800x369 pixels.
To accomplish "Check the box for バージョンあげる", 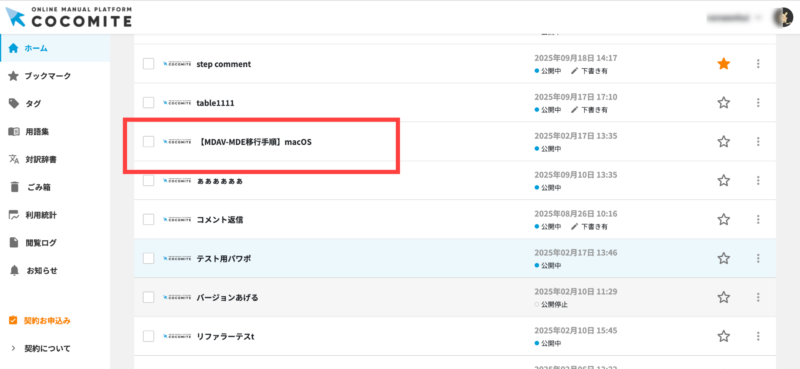I will point(148,297).
